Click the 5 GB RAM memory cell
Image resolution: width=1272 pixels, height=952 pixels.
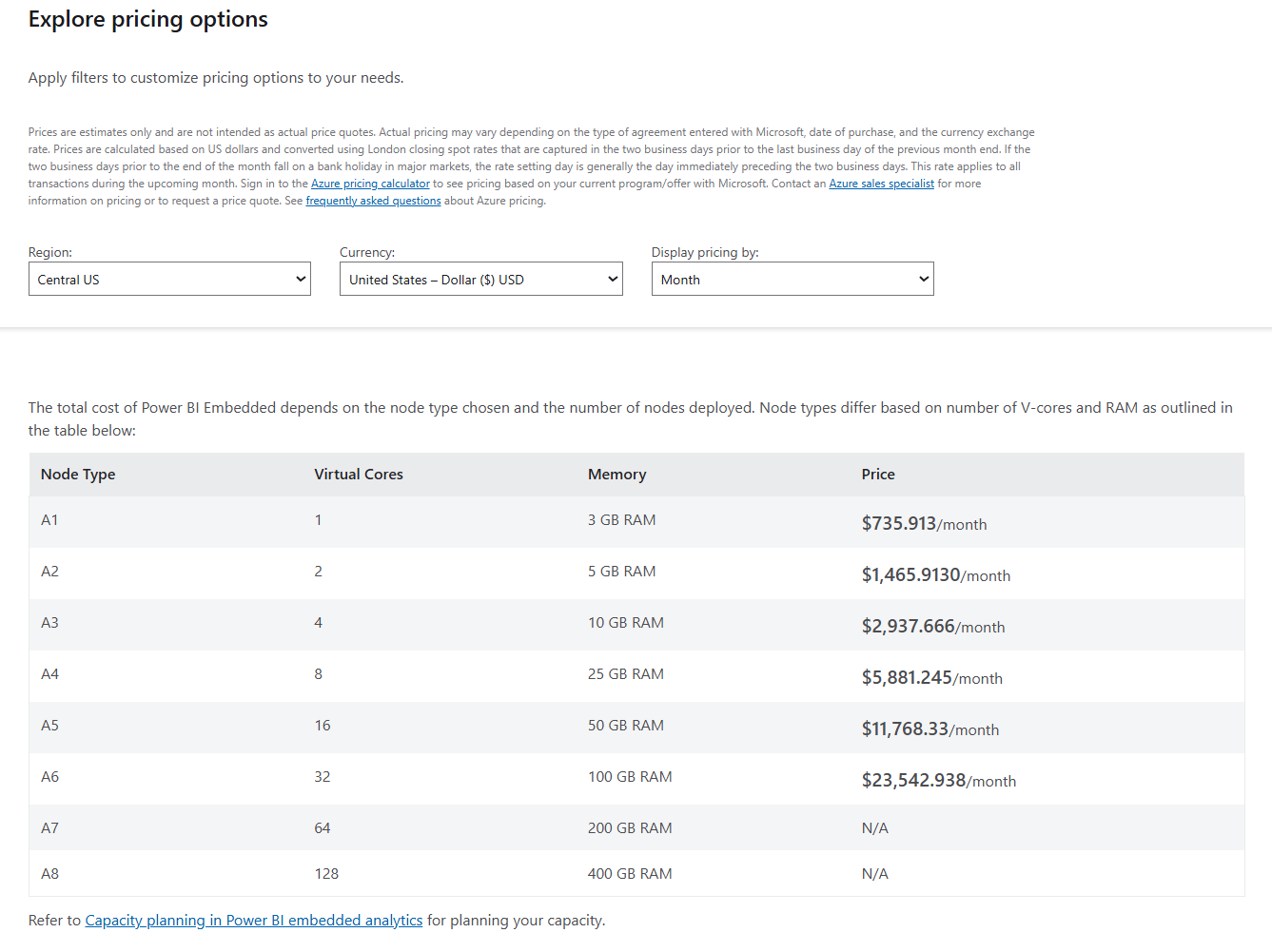tap(621, 572)
